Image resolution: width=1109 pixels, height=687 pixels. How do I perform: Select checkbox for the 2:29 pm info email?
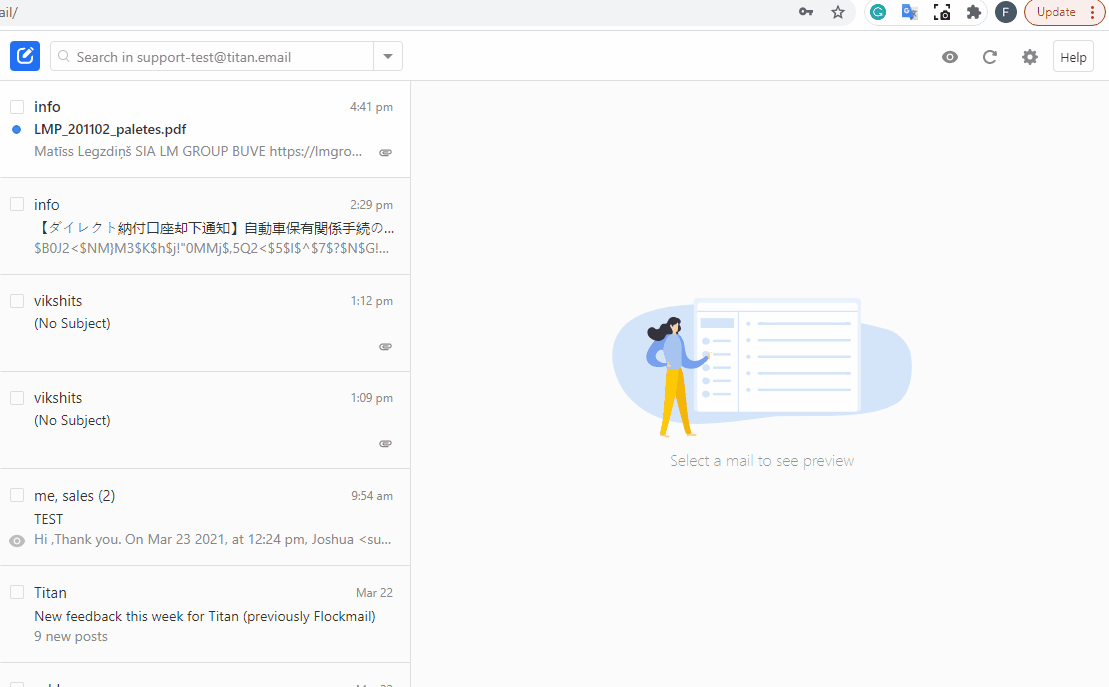click(17, 204)
